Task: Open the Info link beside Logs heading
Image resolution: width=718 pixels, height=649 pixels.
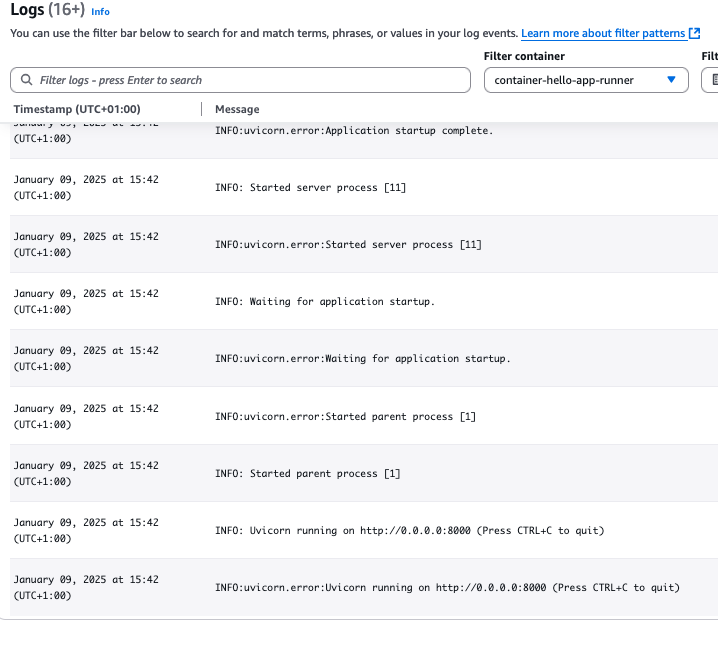Action: [100, 12]
